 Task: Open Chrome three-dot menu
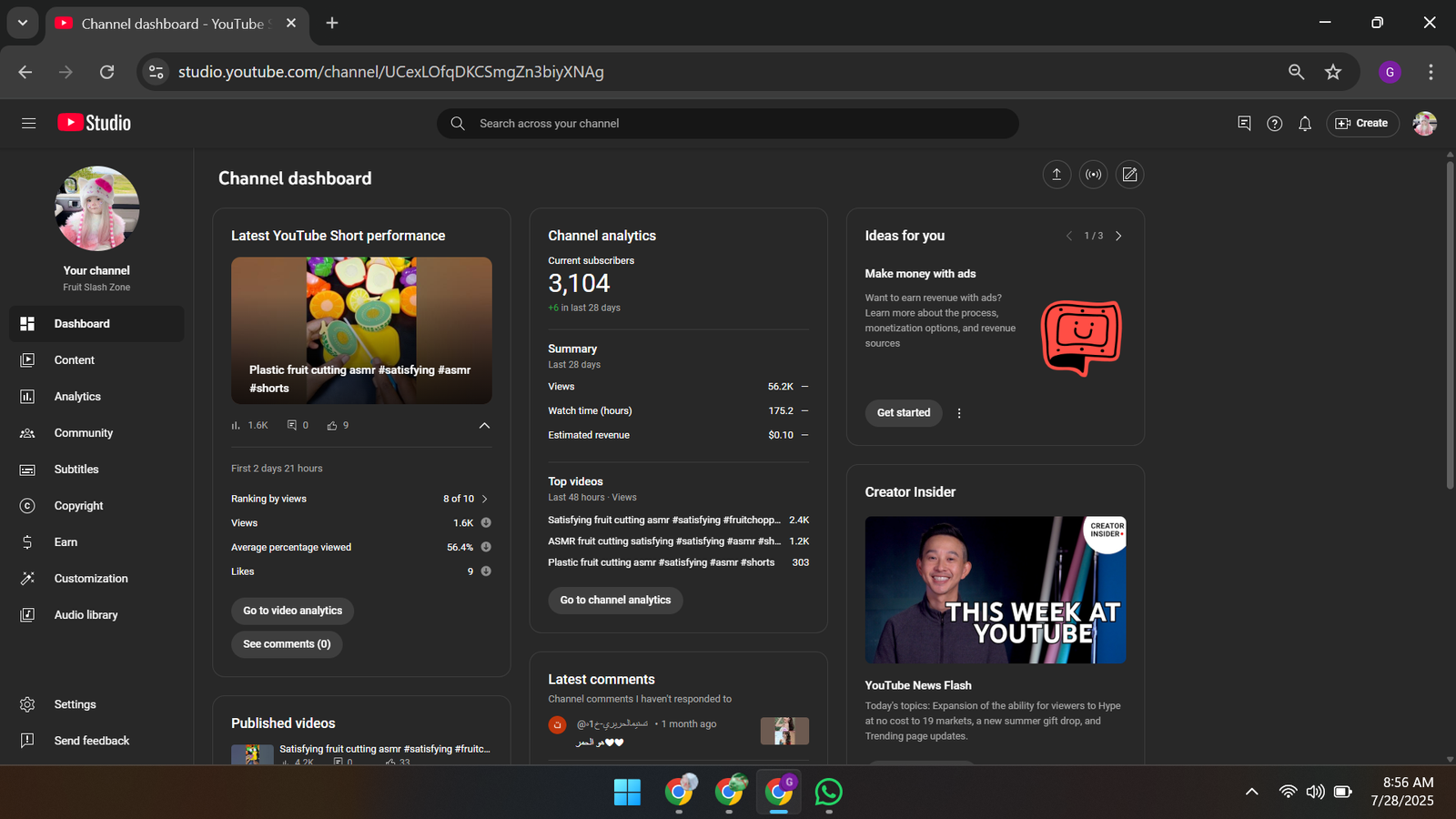(x=1431, y=72)
